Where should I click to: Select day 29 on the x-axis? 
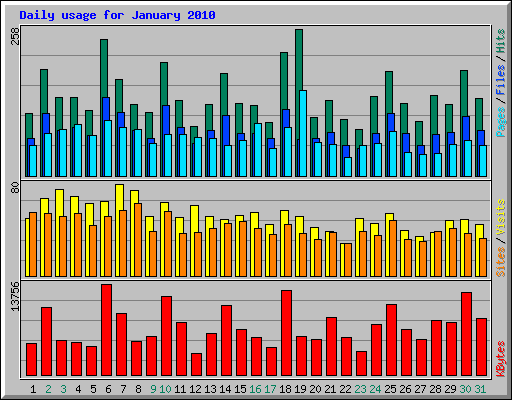pyautogui.click(x=450, y=389)
